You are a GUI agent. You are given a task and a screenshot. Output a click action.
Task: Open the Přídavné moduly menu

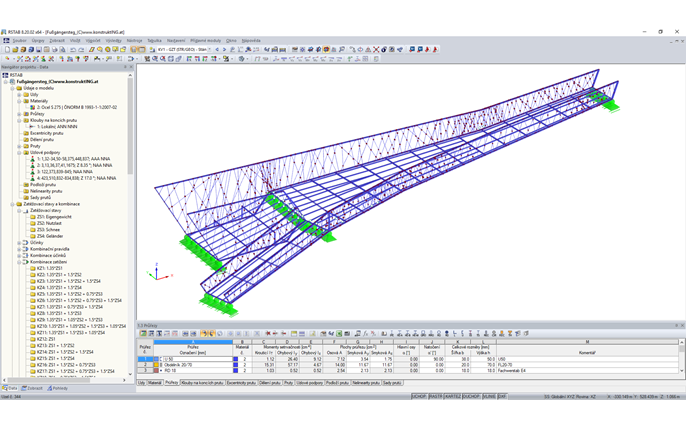click(205, 41)
